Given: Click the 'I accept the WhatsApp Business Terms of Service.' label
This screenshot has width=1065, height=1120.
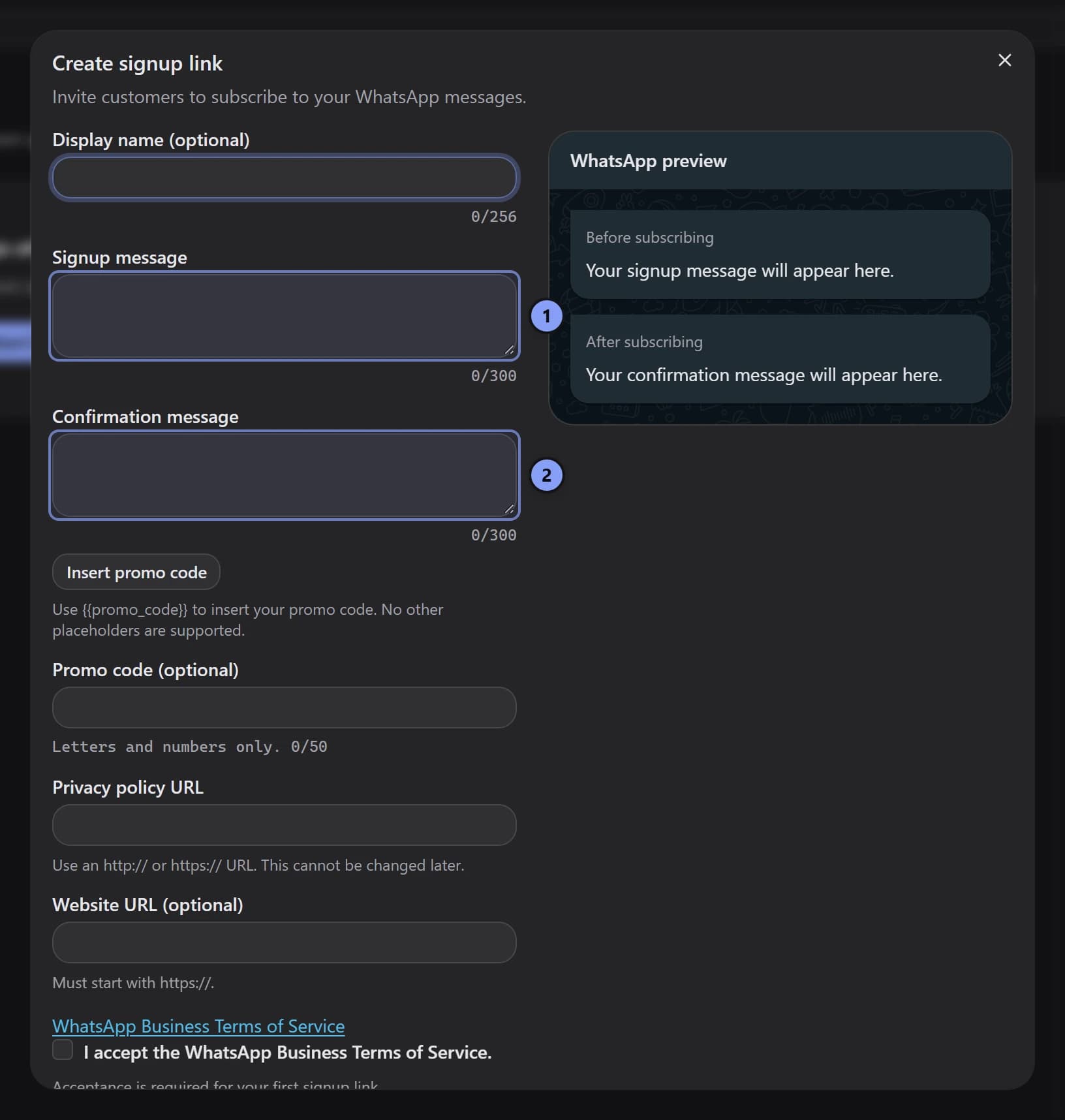Looking at the screenshot, I should click(x=288, y=1052).
